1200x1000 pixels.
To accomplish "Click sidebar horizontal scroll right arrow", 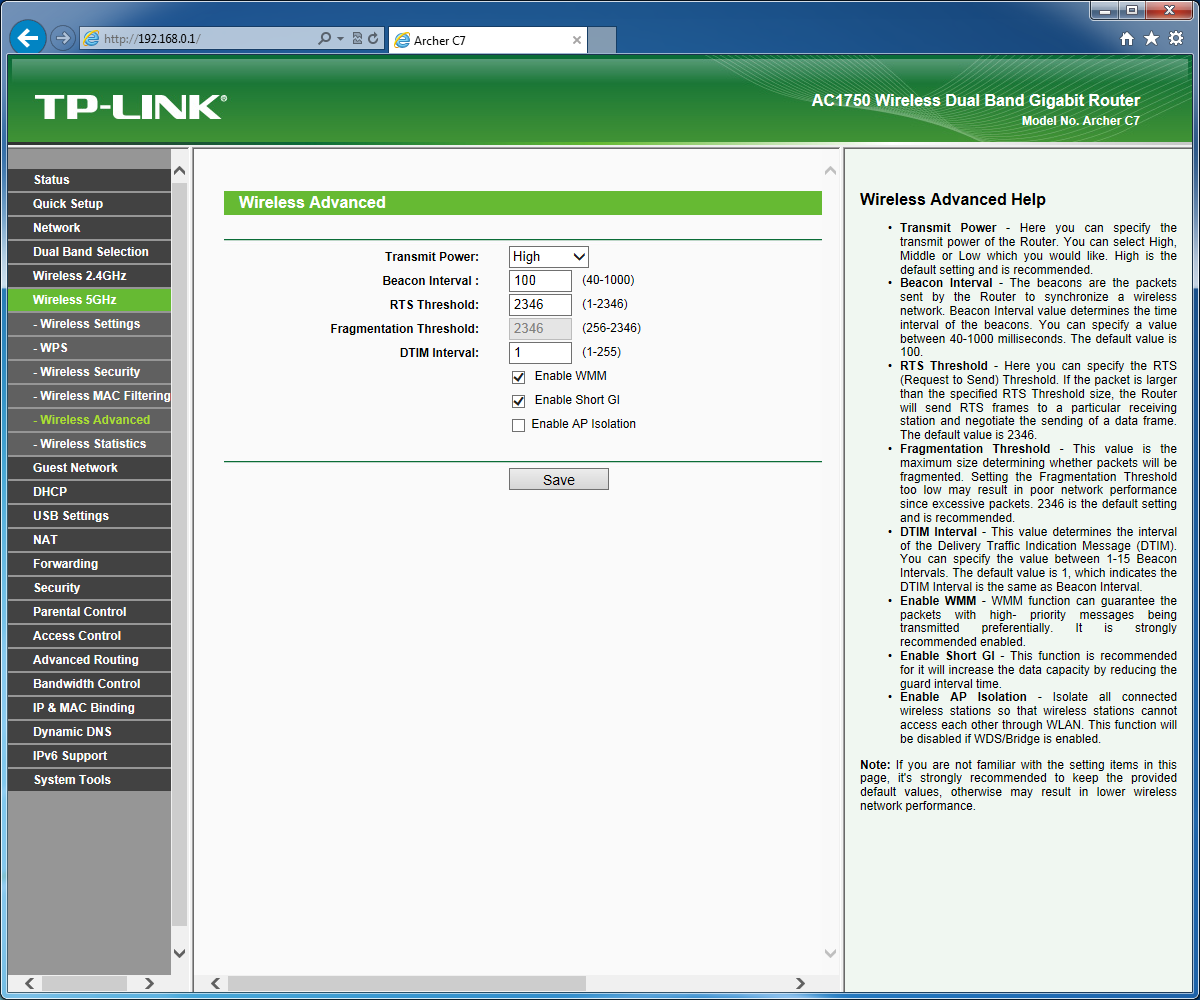I will pyautogui.click(x=150, y=984).
